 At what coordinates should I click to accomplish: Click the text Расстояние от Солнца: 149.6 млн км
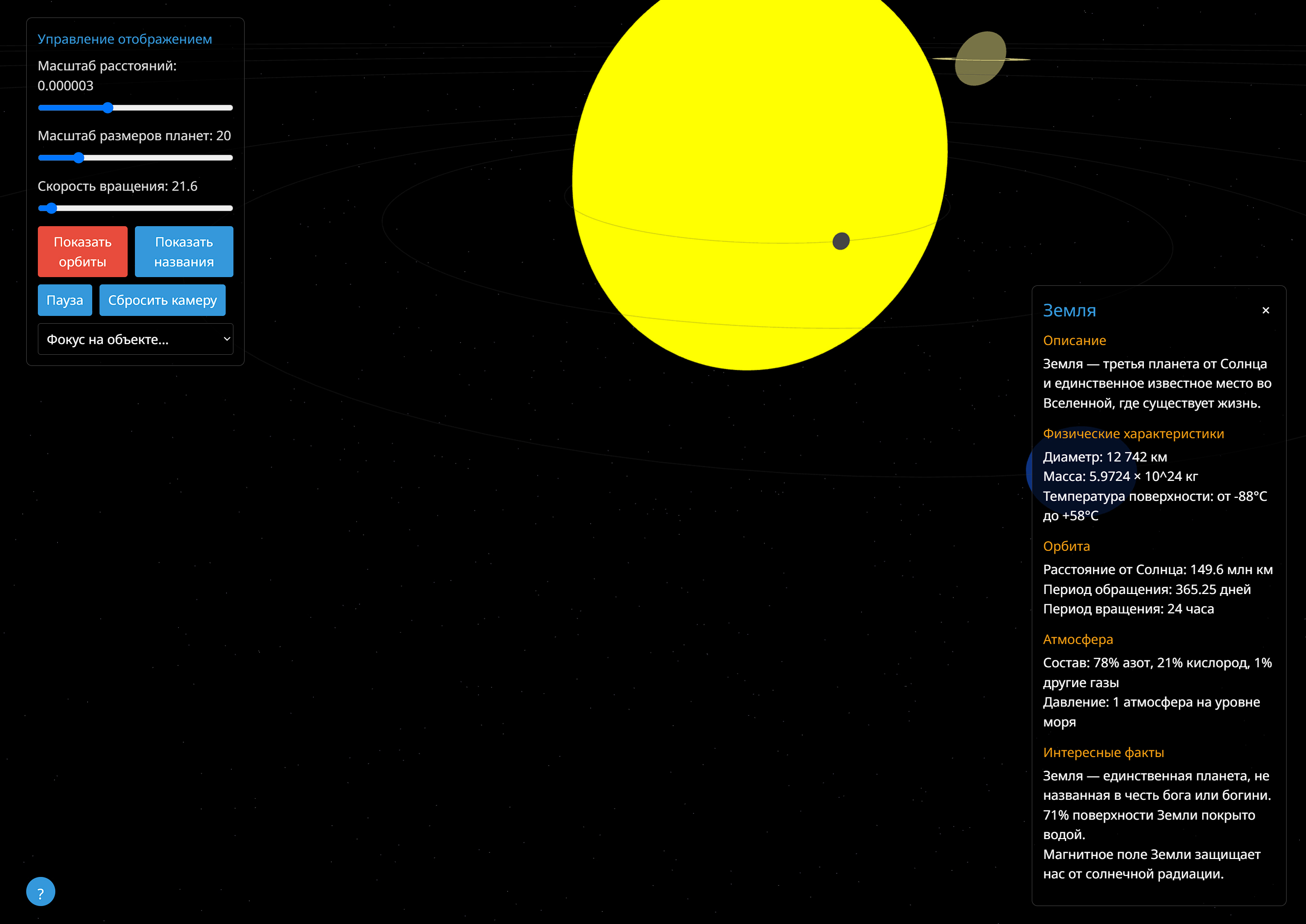(x=1157, y=570)
